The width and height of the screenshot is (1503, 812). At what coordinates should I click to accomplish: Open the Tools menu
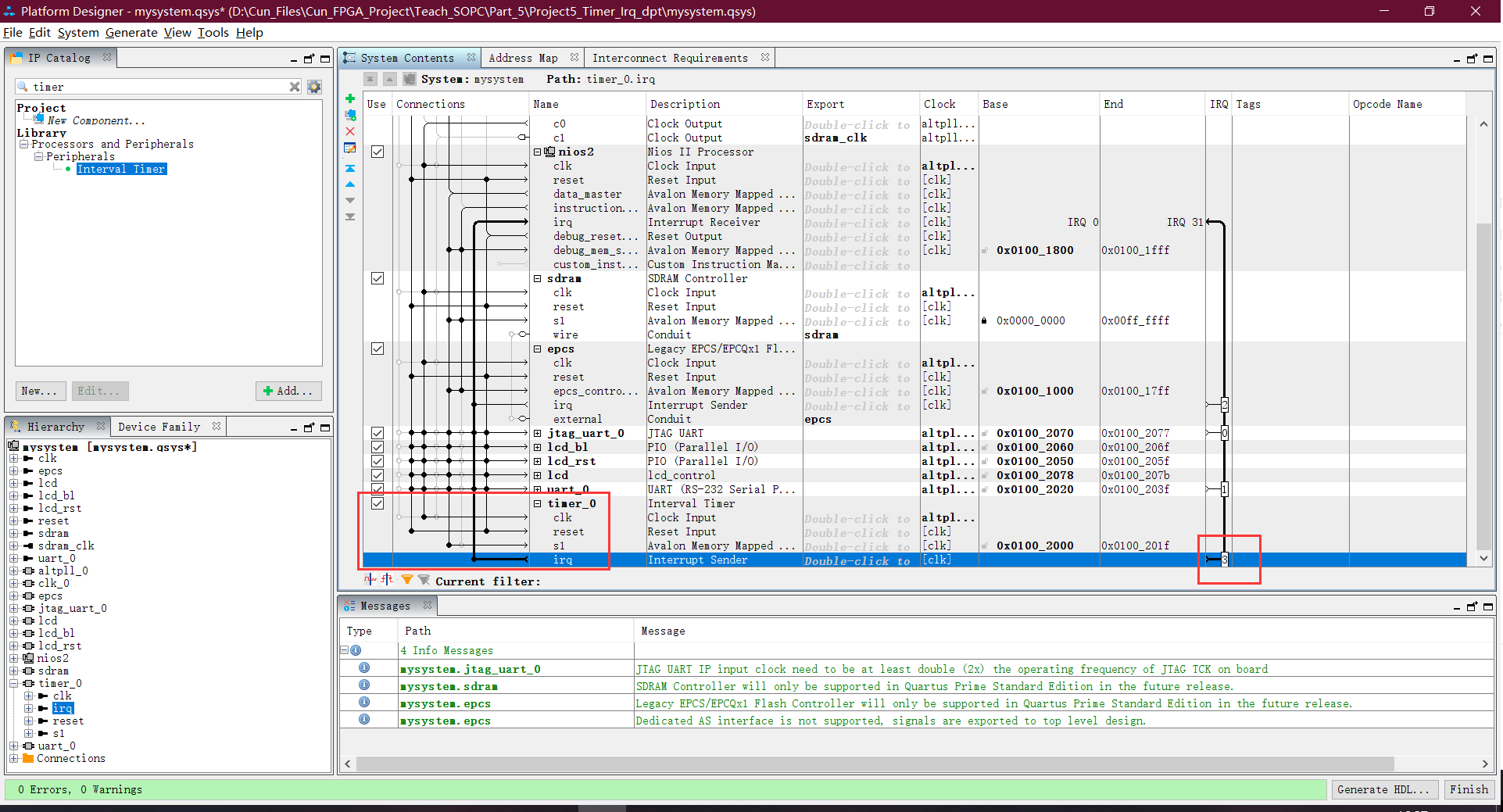tap(213, 32)
